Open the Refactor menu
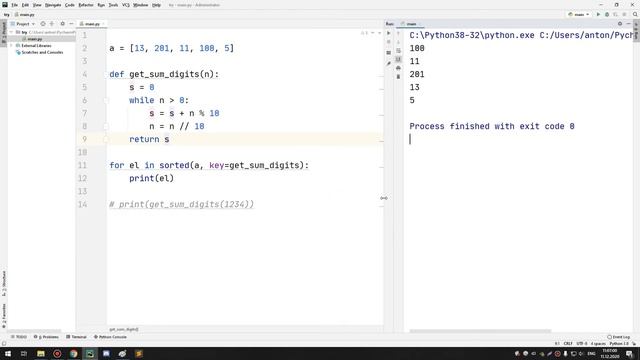Screen dimensions: 640x360 click(86, 5)
